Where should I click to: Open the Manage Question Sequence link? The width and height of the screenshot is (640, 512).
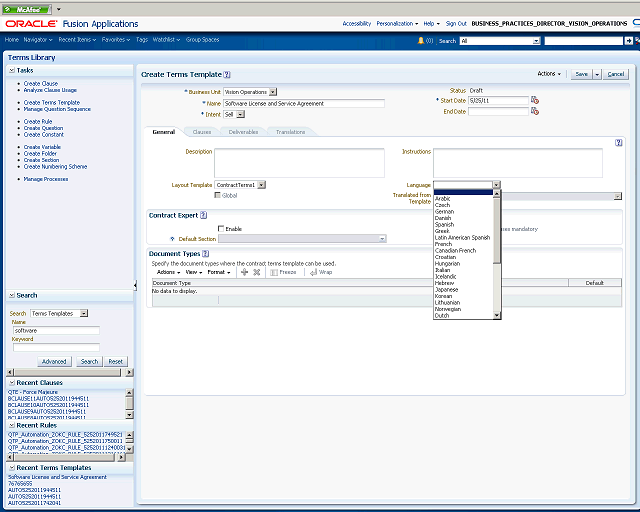[57, 109]
